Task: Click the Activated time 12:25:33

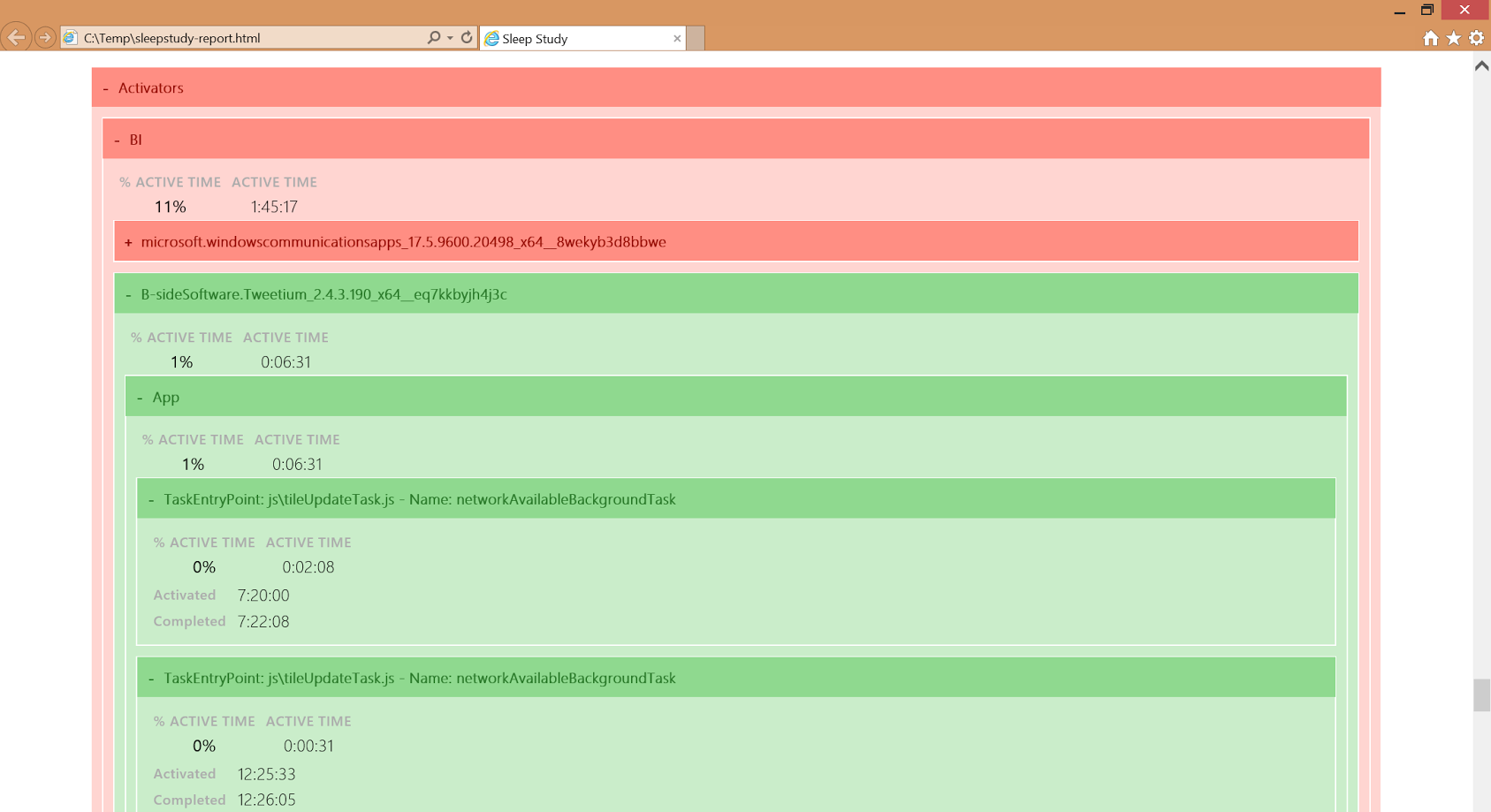Action: tap(266, 774)
